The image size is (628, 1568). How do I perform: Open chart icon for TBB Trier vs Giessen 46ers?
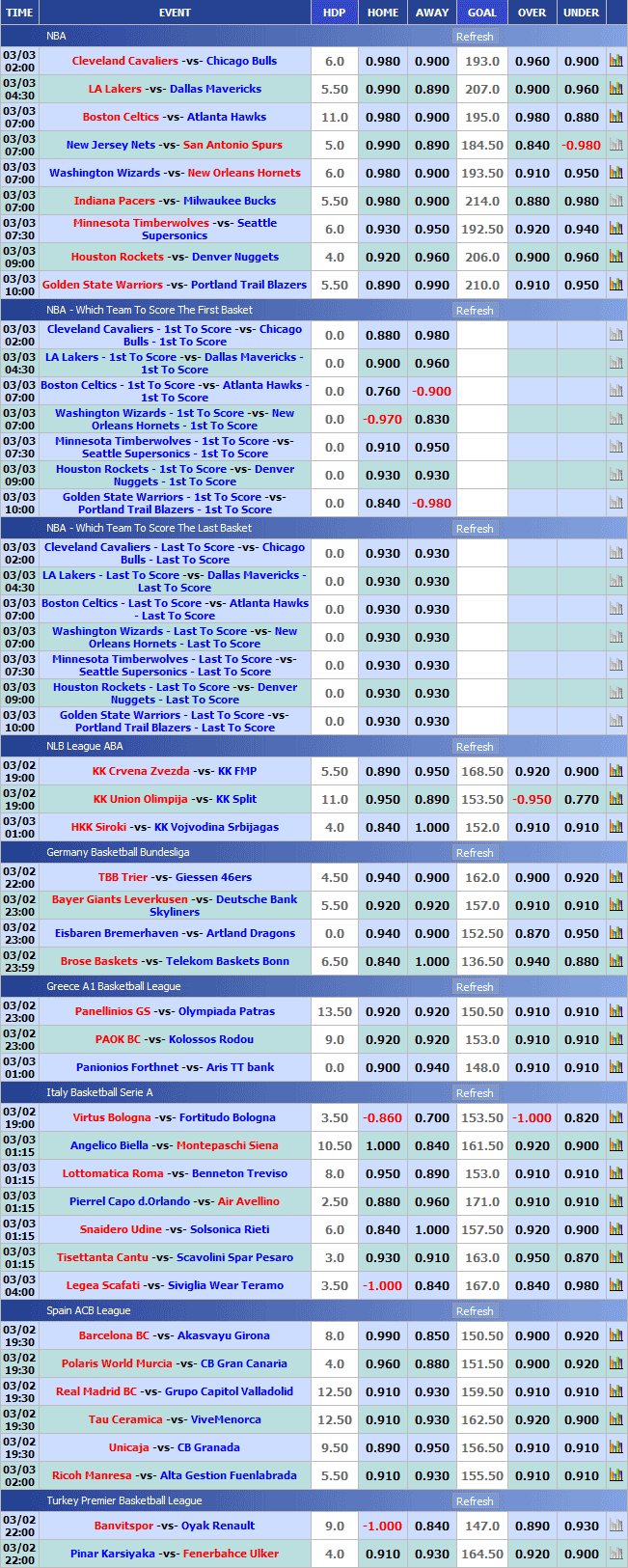(x=615, y=877)
